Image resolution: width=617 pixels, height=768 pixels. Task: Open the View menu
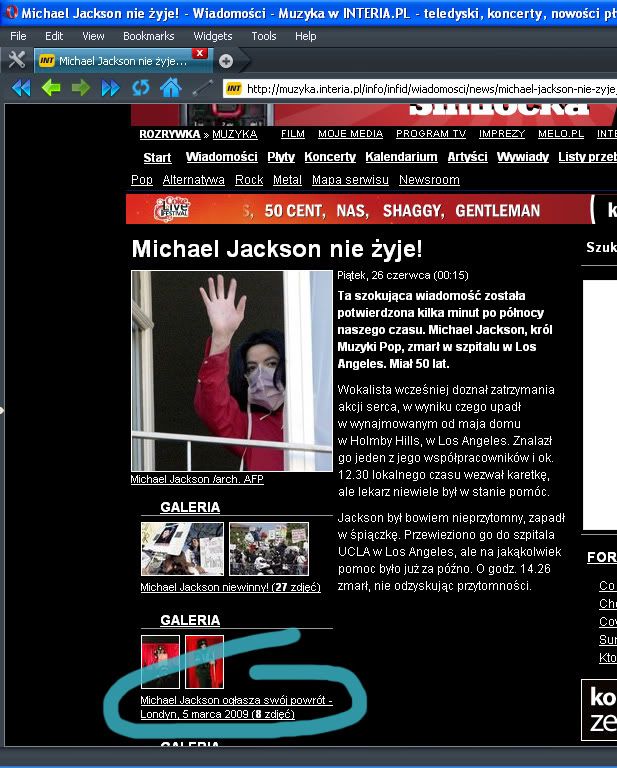93,36
